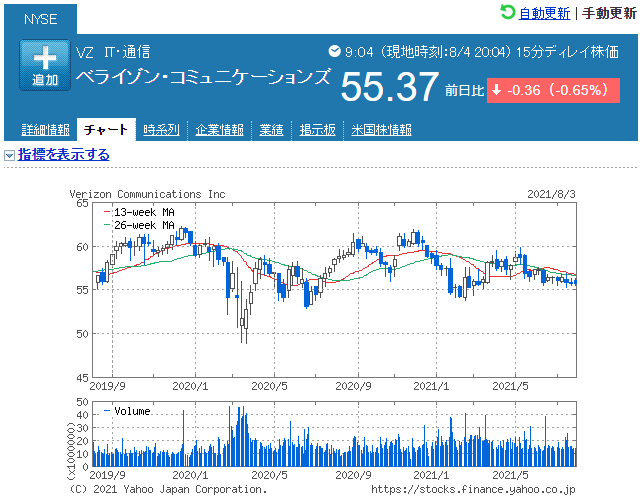
Task: Click the dropdown arrow icon beside 指標を表示する
Action: click(9, 155)
